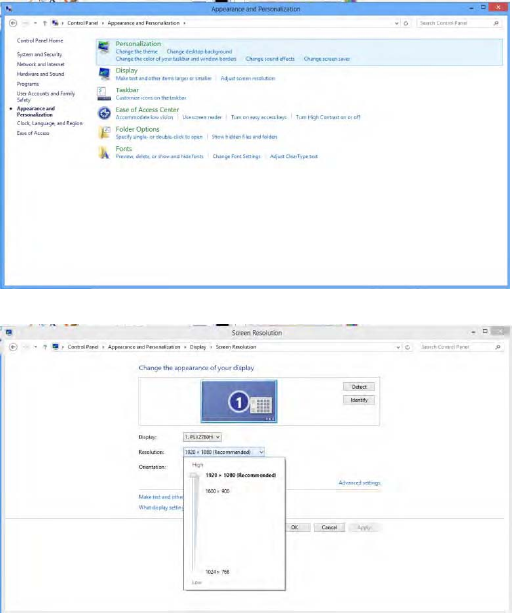Click Adjust screen resolution link

click(x=248, y=79)
